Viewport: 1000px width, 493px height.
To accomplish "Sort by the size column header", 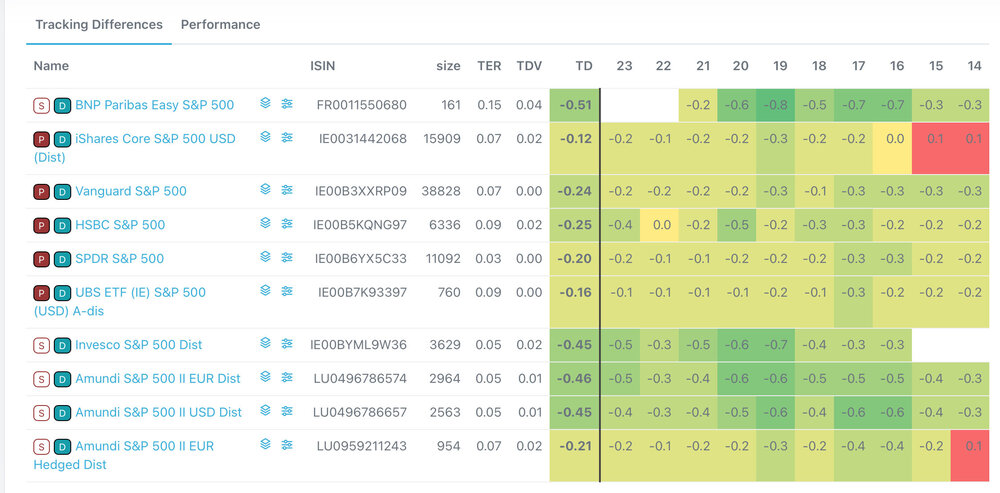I will (448, 66).
